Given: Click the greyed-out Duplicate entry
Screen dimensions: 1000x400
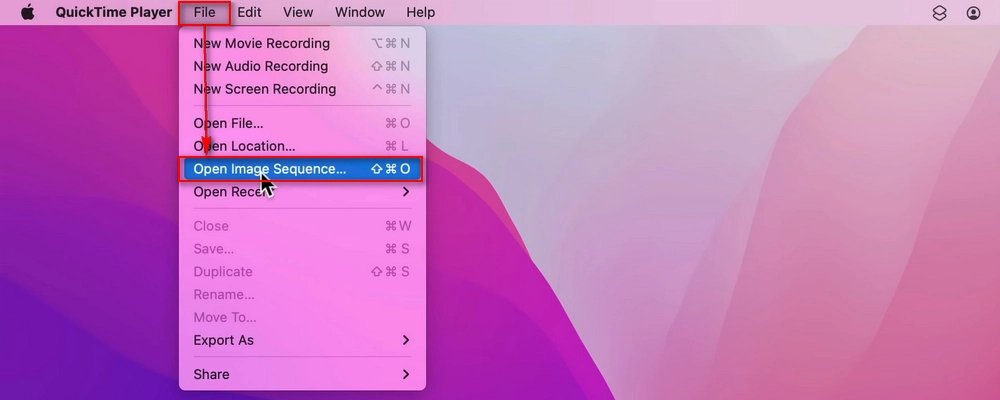Looking at the screenshot, I should (x=302, y=272).
